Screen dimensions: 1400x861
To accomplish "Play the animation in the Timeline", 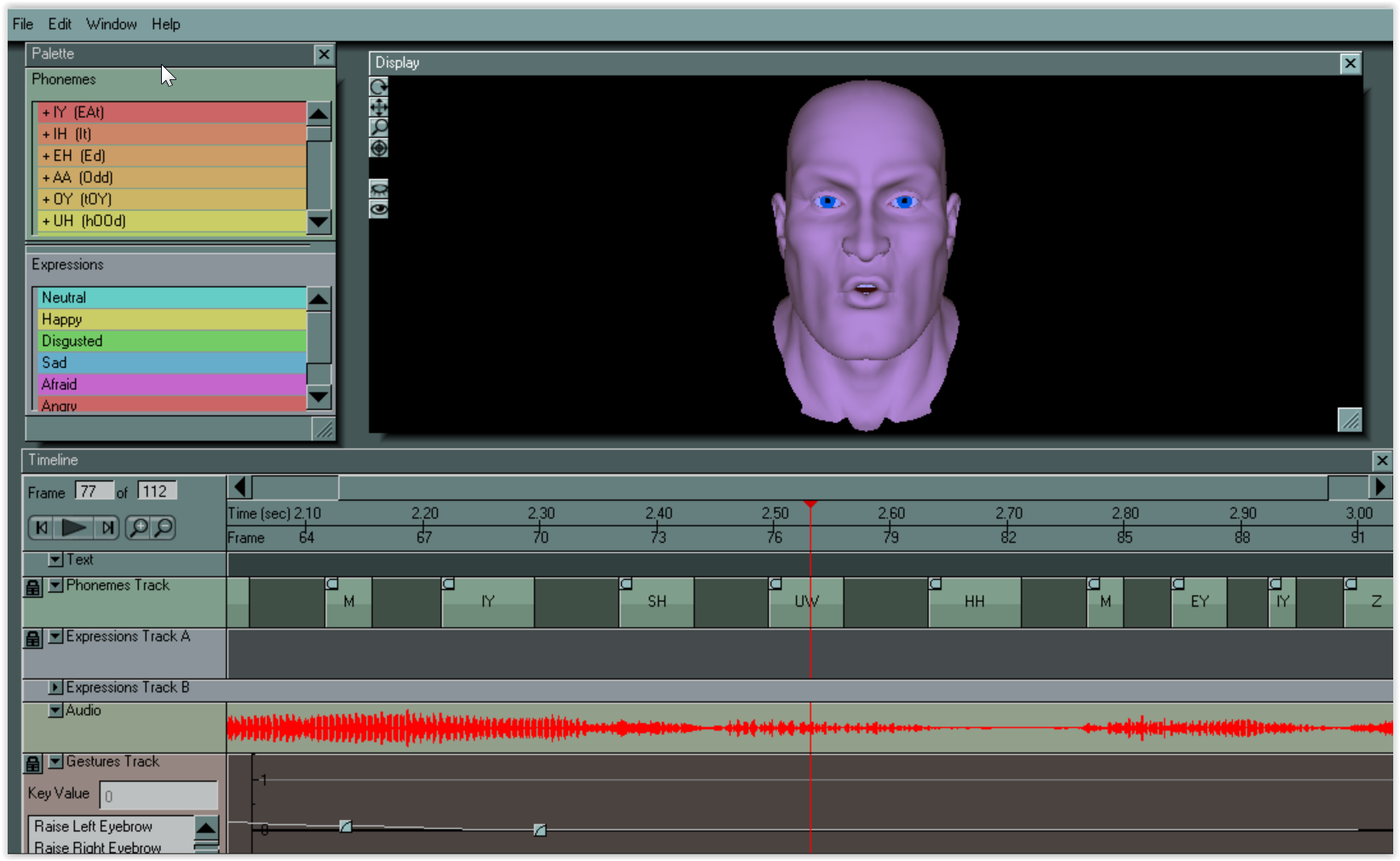I will pyautogui.click(x=74, y=528).
